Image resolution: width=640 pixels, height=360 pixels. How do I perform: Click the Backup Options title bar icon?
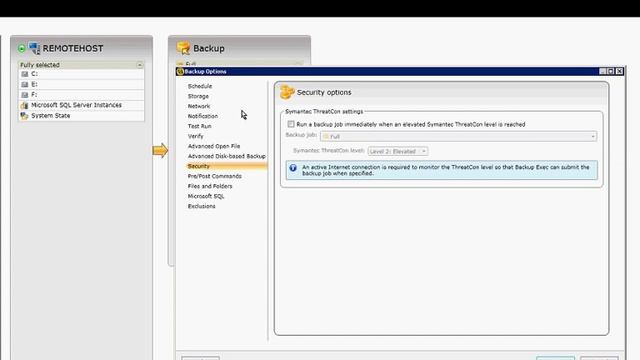click(180, 71)
